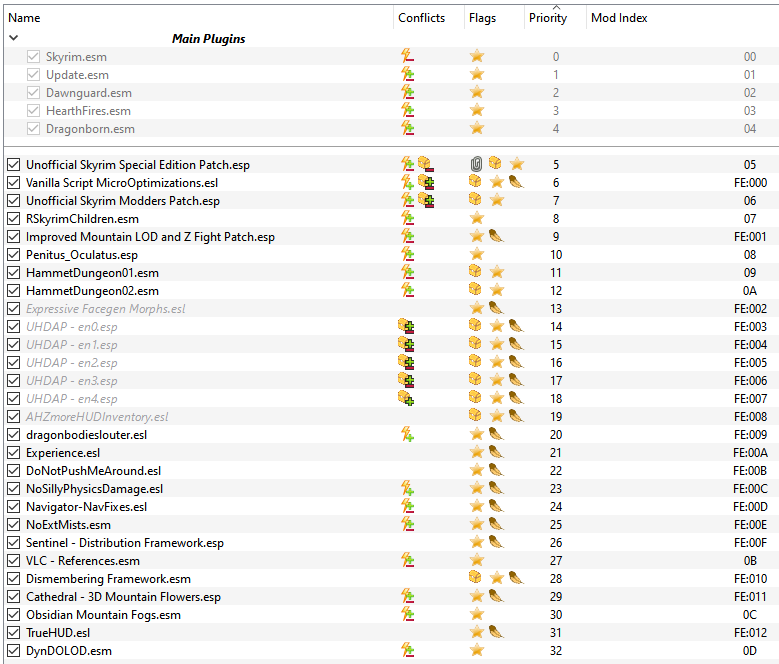Click the conflict lightning icon for dragonbodieslouter.esl

click(x=407, y=434)
